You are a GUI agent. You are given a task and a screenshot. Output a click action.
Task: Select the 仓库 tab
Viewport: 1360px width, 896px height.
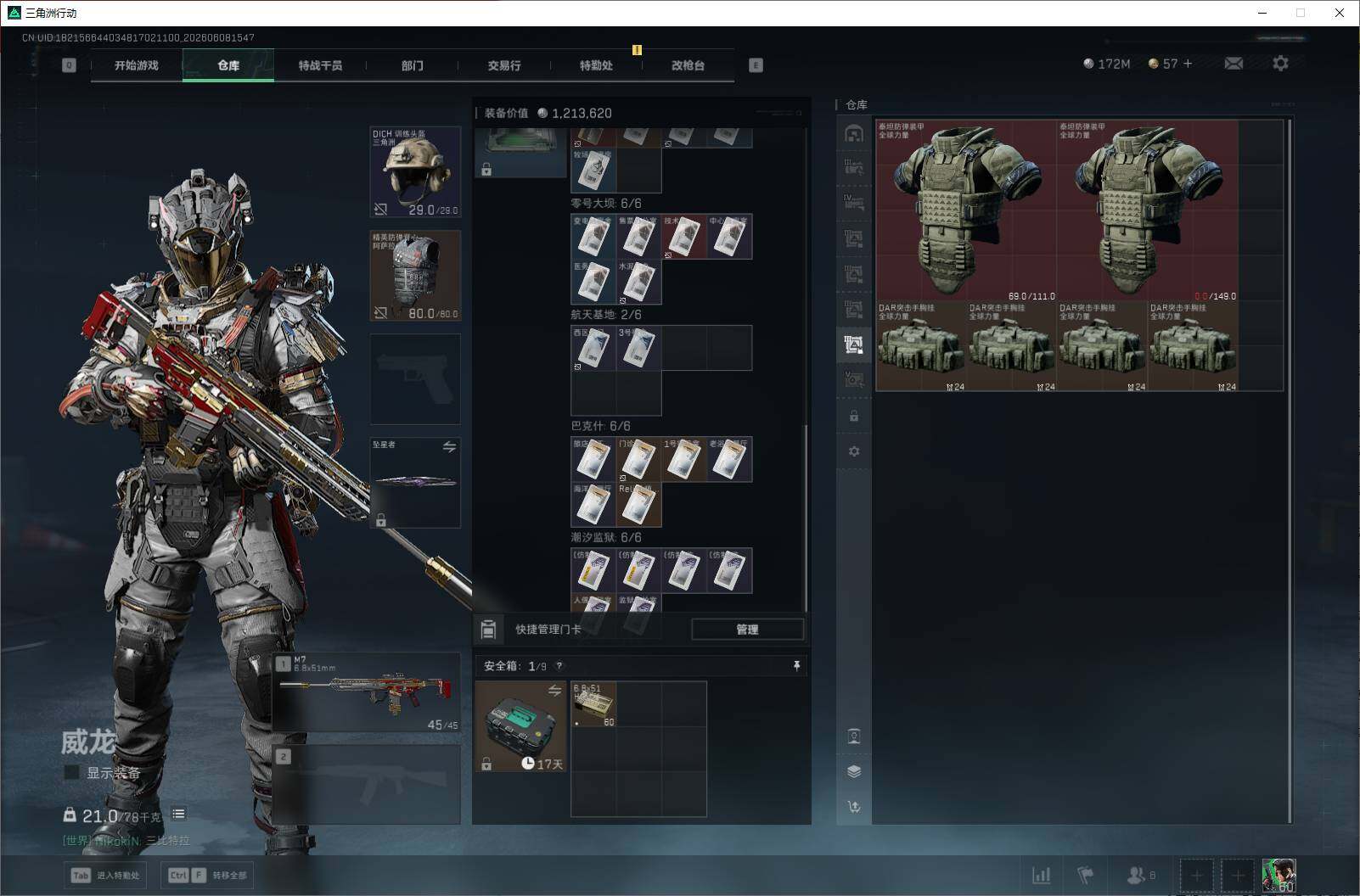pyautogui.click(x=228, y=65)
